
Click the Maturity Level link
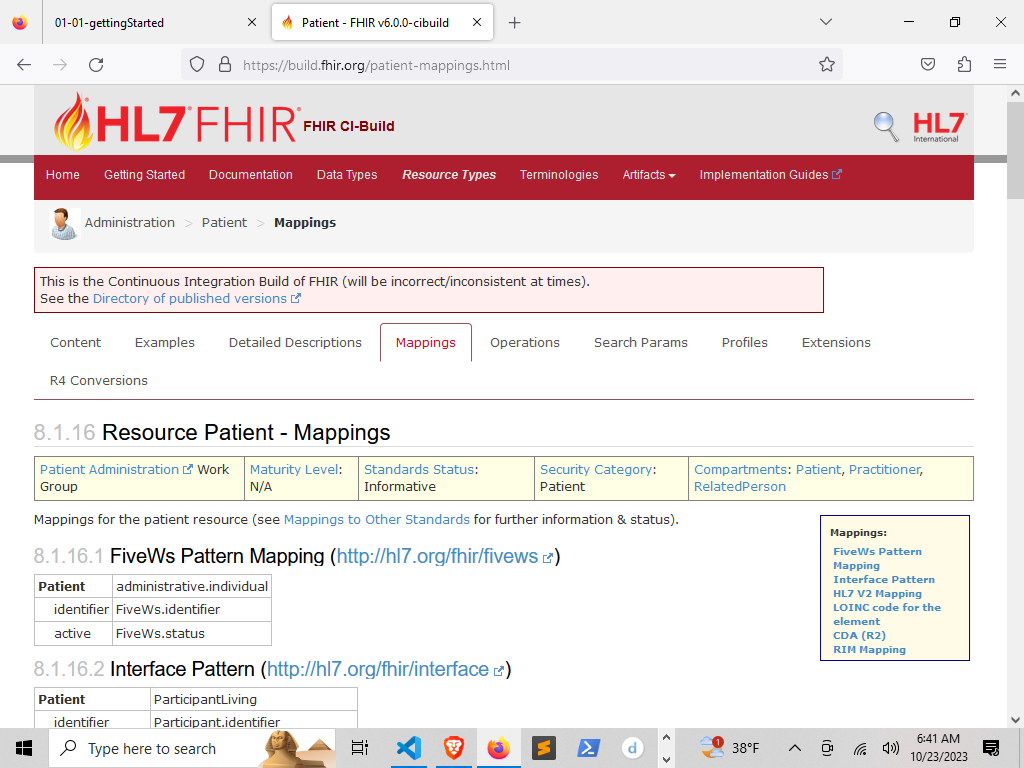pos(294,470)
